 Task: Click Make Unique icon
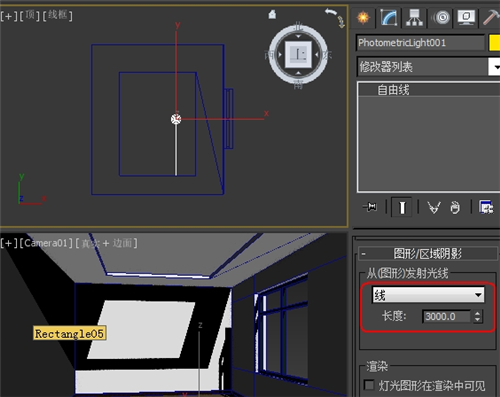(x=434, y=207)
